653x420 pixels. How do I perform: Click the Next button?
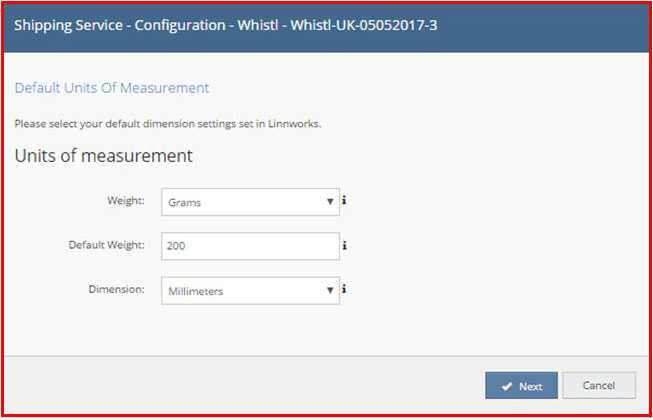point(521,385)
